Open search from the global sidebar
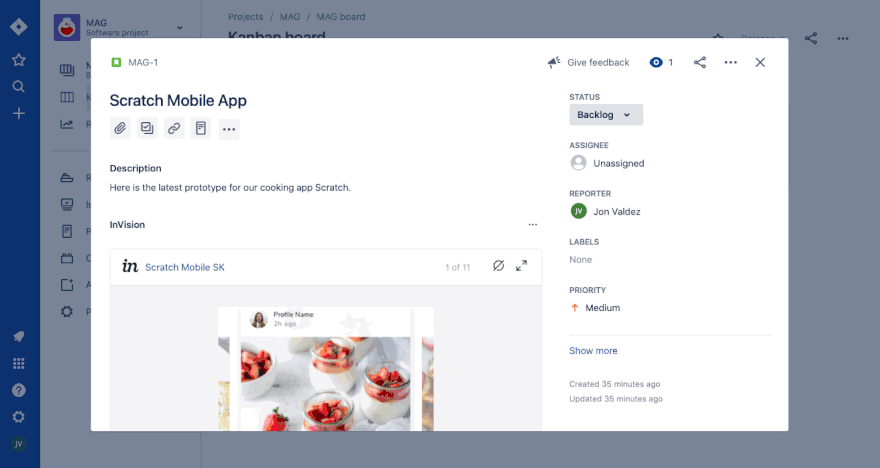This screenshot has width=880, height=468. (19, 86)
